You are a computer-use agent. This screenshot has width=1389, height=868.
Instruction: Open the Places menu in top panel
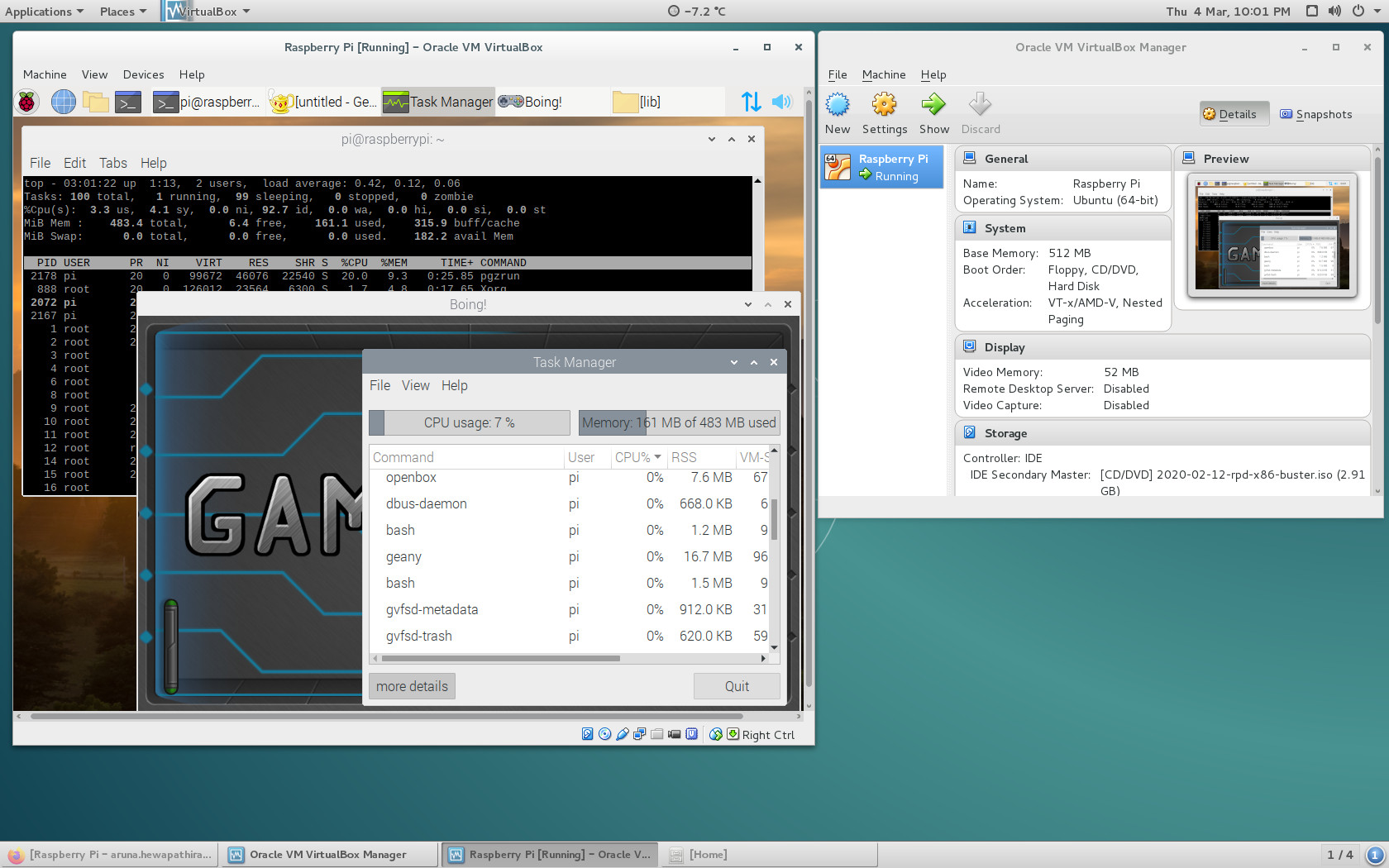(122, 12)
